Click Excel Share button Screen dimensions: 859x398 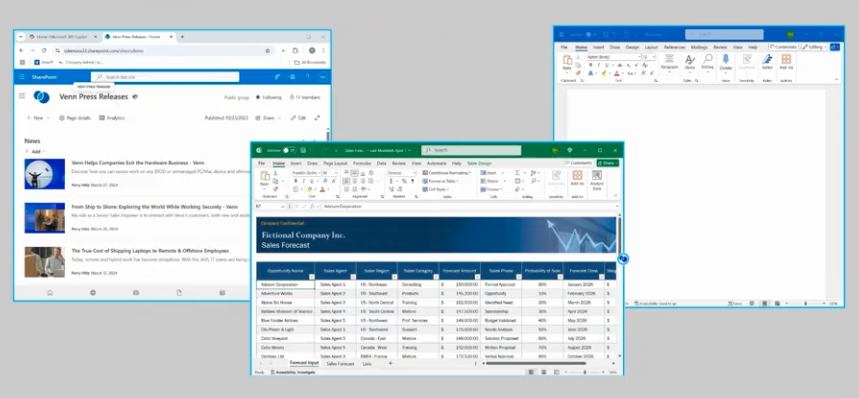point(608,163)
